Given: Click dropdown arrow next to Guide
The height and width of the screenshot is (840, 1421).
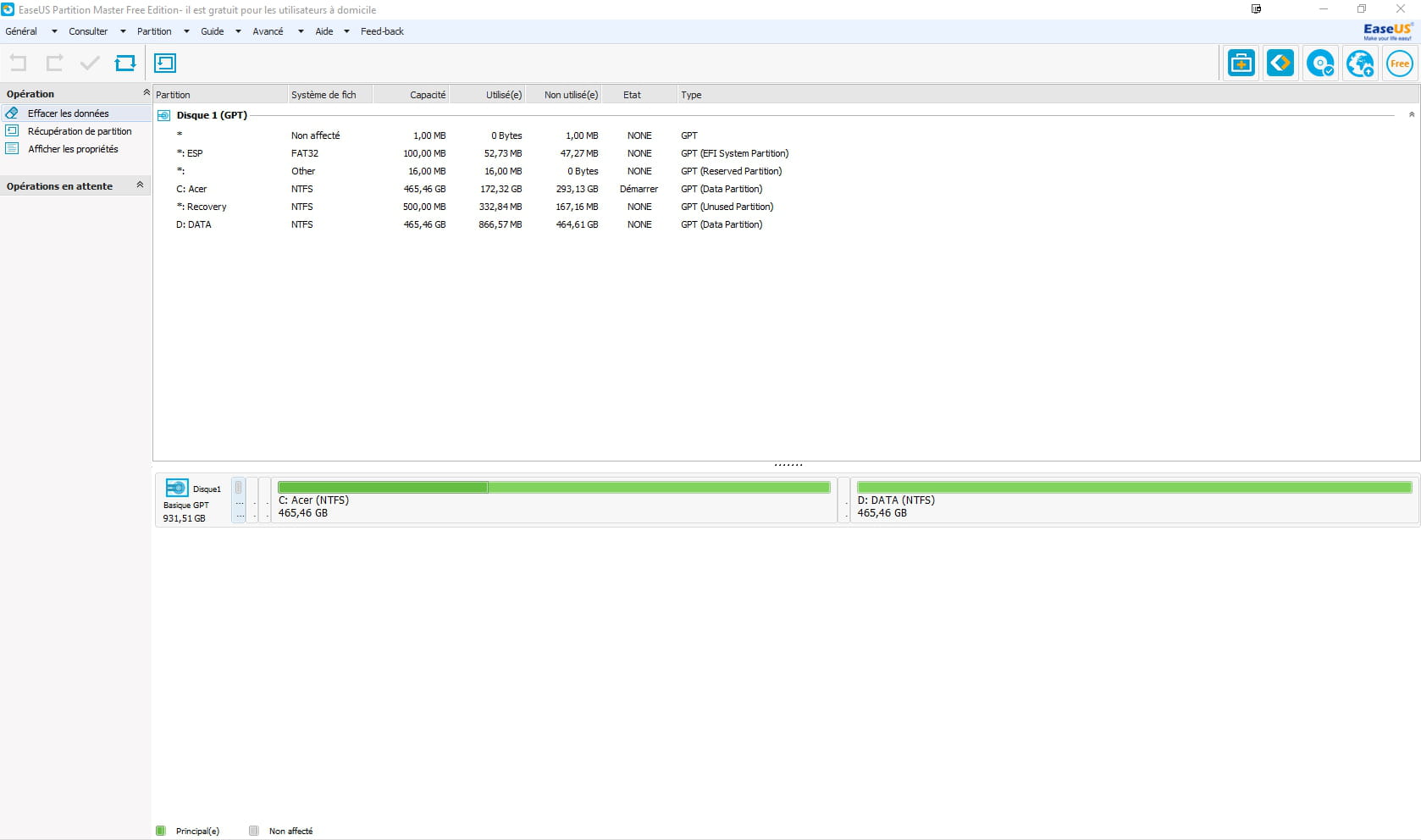Looking at the screenshot, I should 238,31.
